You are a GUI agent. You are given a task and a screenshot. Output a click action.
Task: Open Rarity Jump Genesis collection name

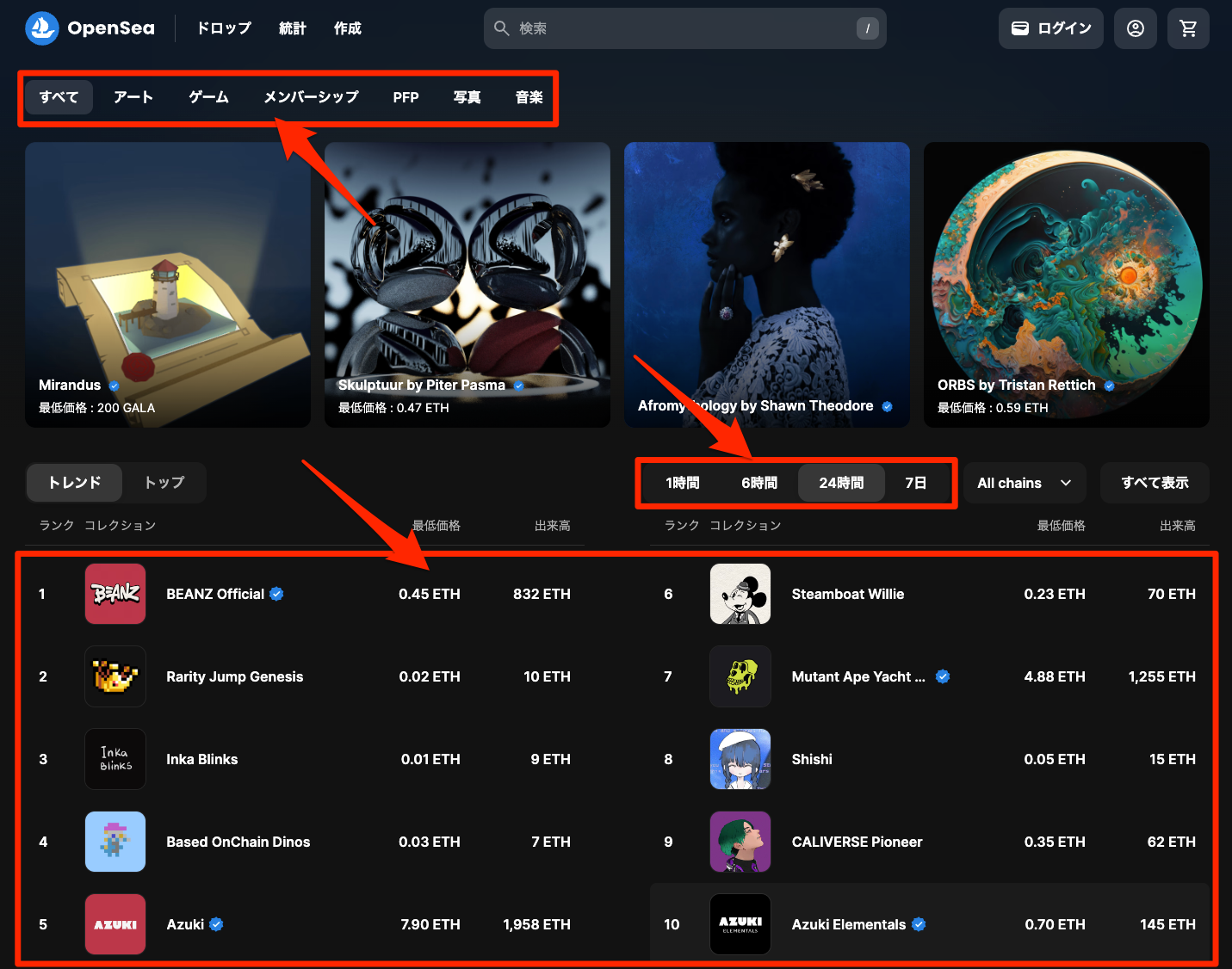[x=235, y=676]
